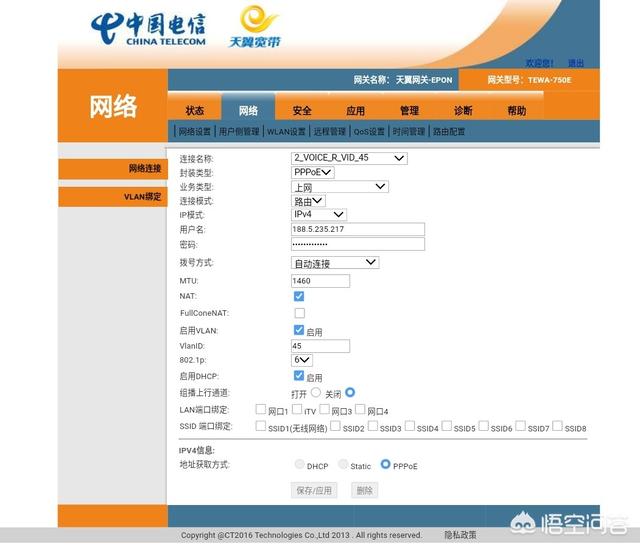Select the 网络 tab

tap(248, 111)
